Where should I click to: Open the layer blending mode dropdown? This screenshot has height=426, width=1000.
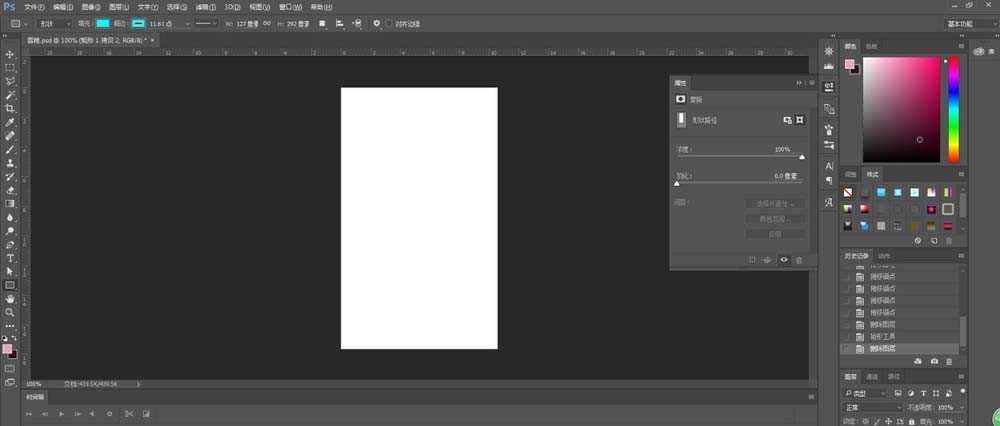tap(872, 408)
